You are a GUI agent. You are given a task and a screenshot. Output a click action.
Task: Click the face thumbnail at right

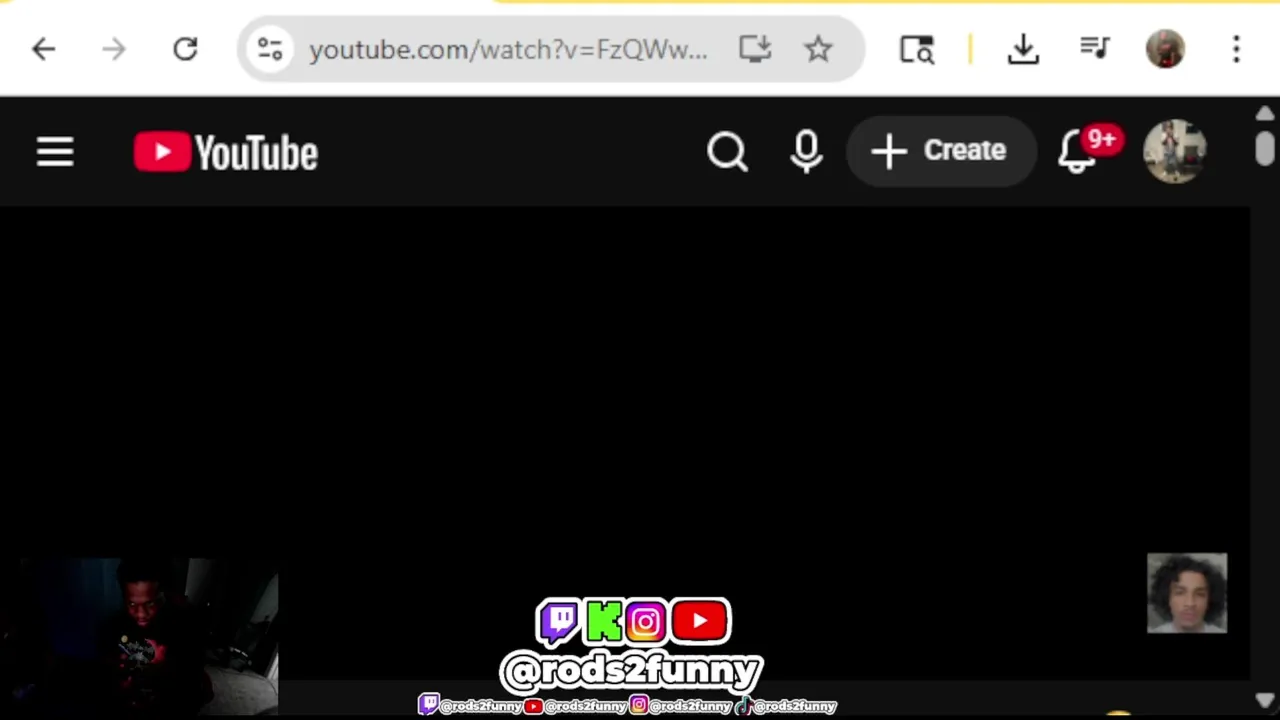pyautogui.click(x=1187, y=593)
